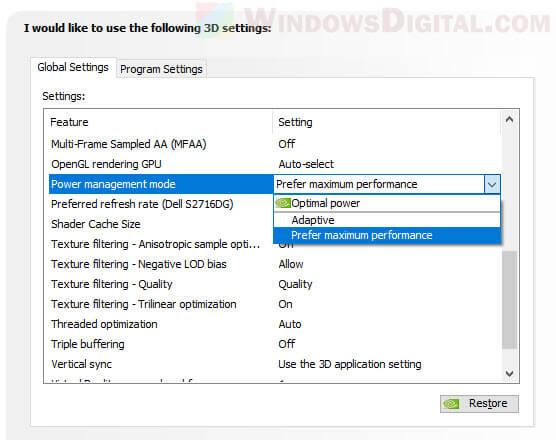
Task: Select the Texture filtering - Quality feature
Action: tap(112, 284)
